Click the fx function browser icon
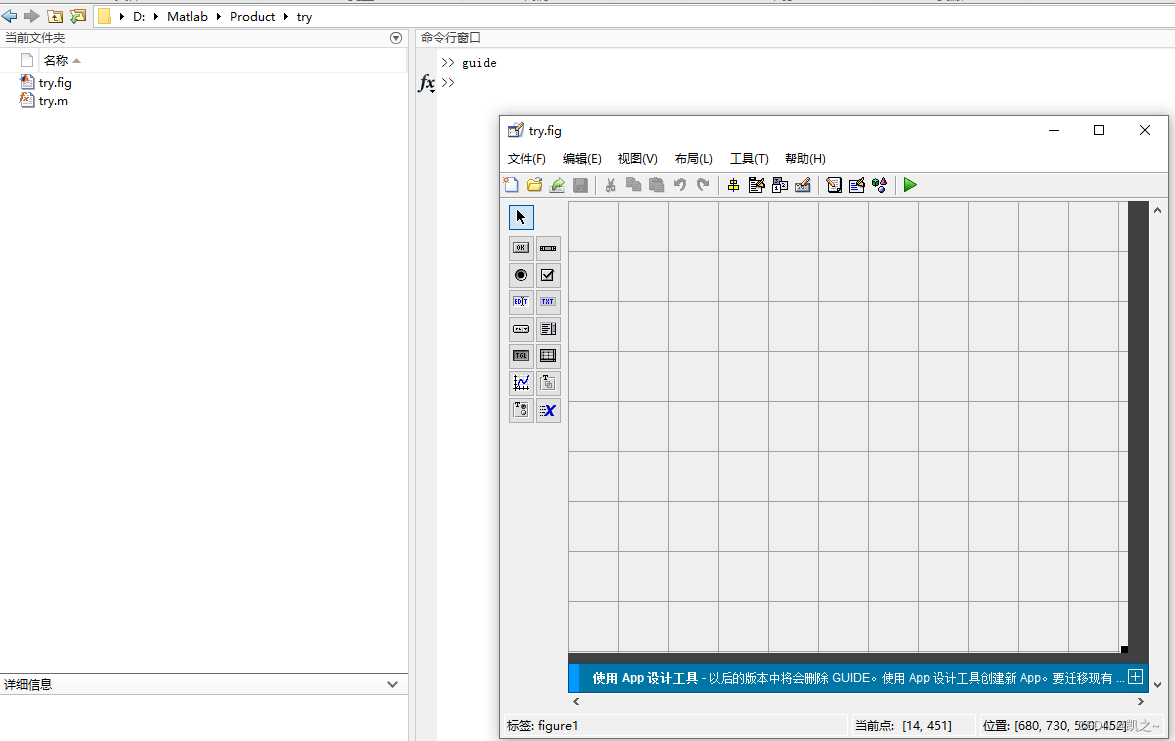 [x=426, y=83]
